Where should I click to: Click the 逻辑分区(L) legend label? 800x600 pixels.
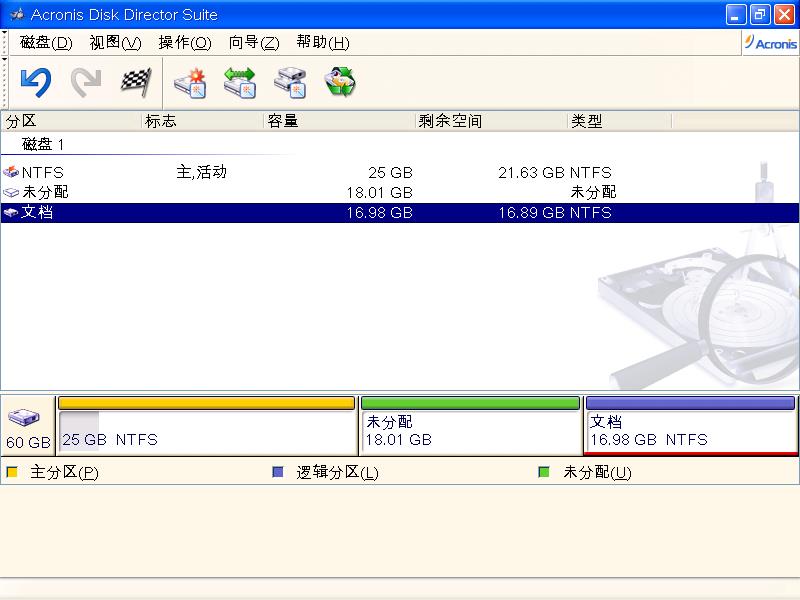[337, 472]
